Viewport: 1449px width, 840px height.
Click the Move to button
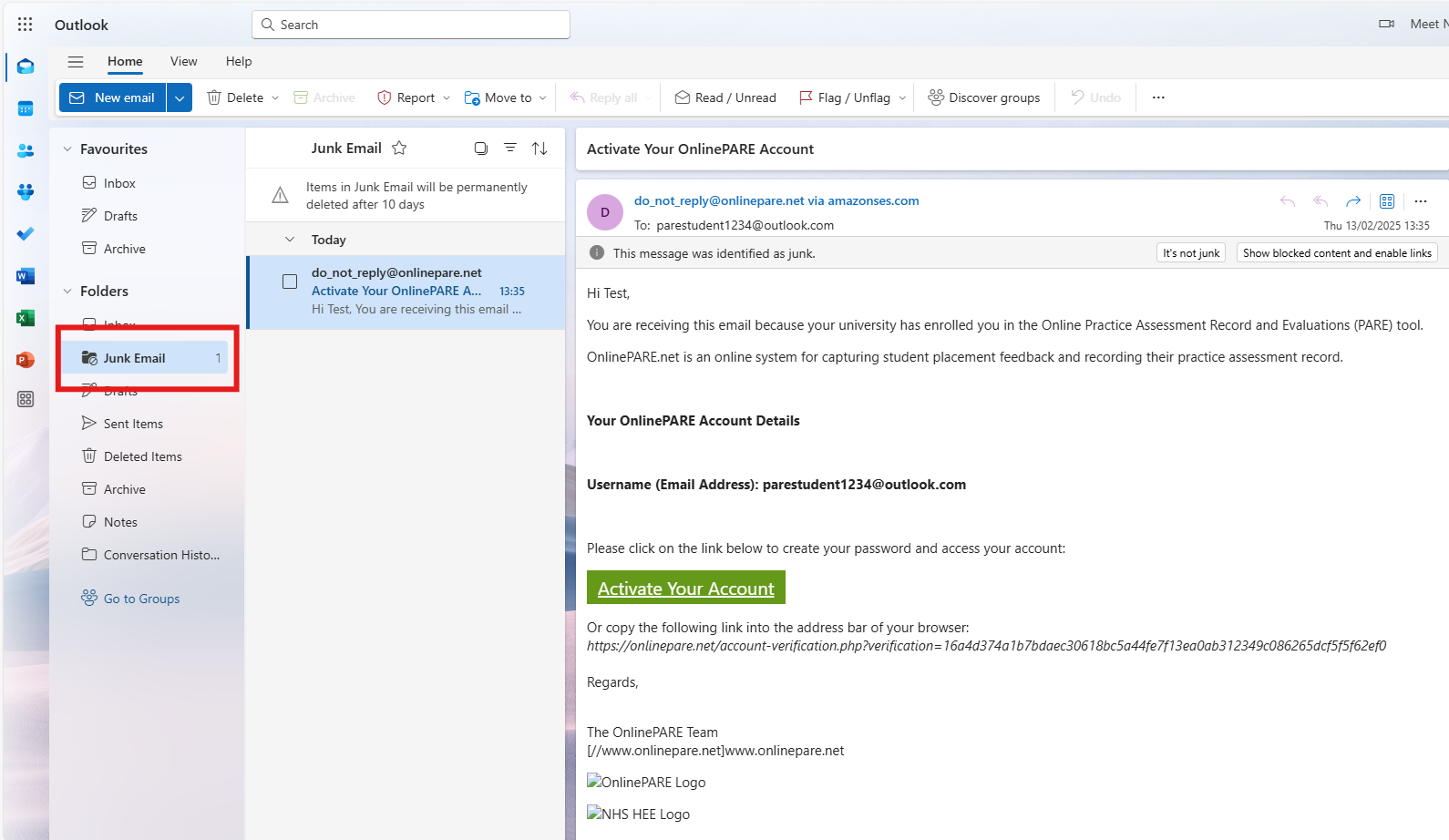point(498,97)
